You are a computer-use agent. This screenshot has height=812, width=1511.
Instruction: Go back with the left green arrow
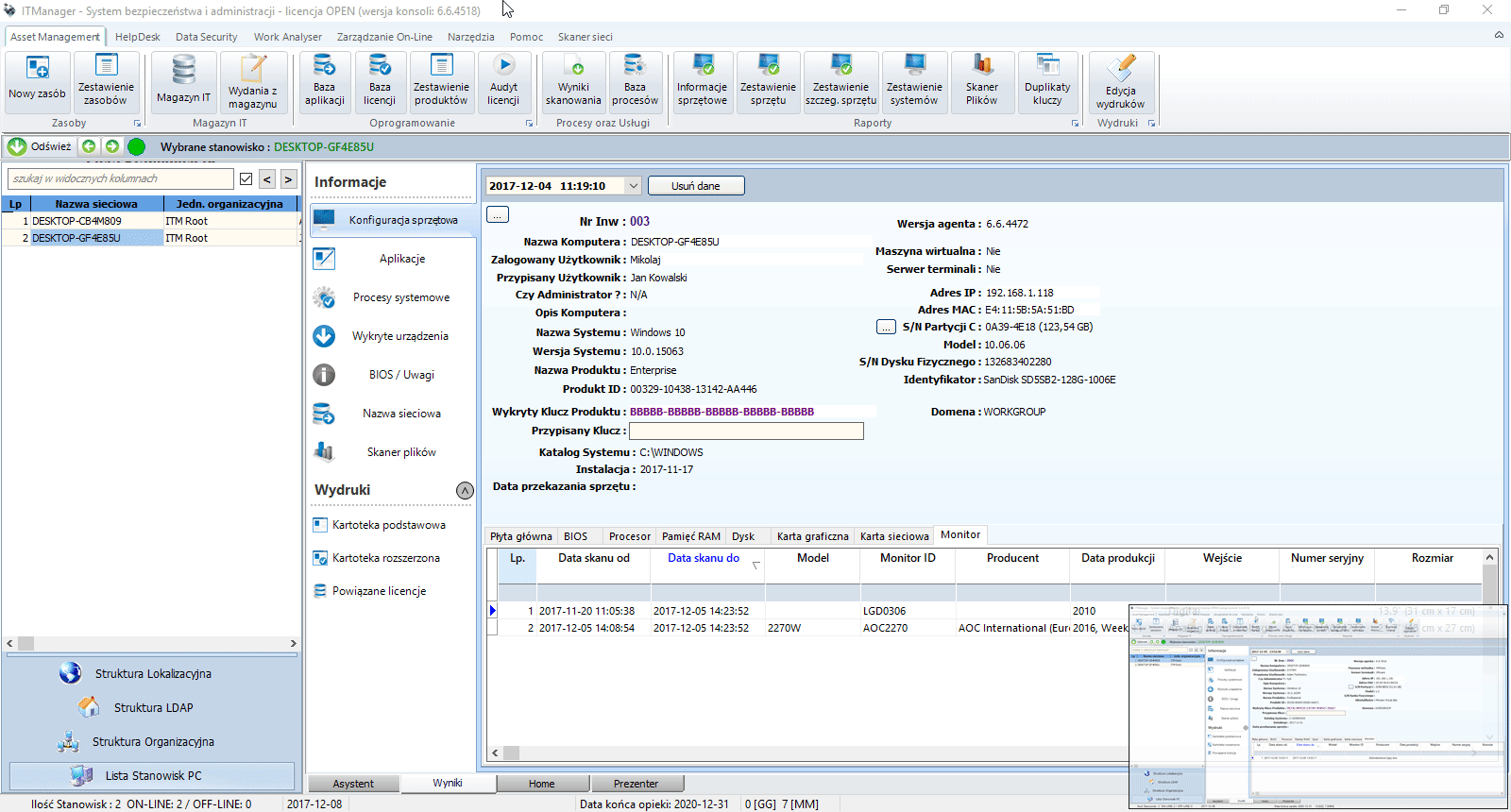(89, 146)
